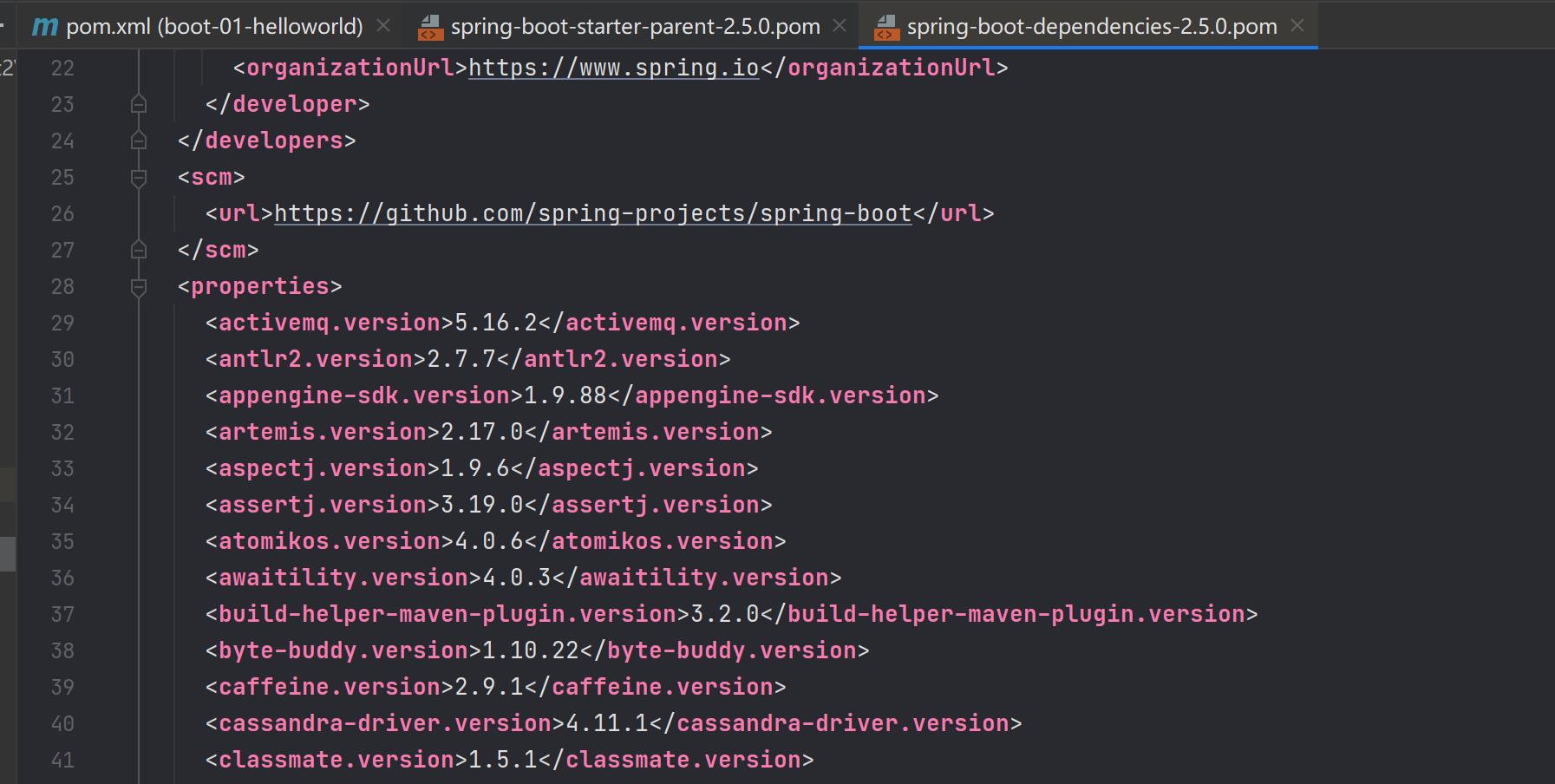Click the closing build-helper-maven-plugin.version tag
Viewport: 1555px width, 784px height.
point(1009,614)
